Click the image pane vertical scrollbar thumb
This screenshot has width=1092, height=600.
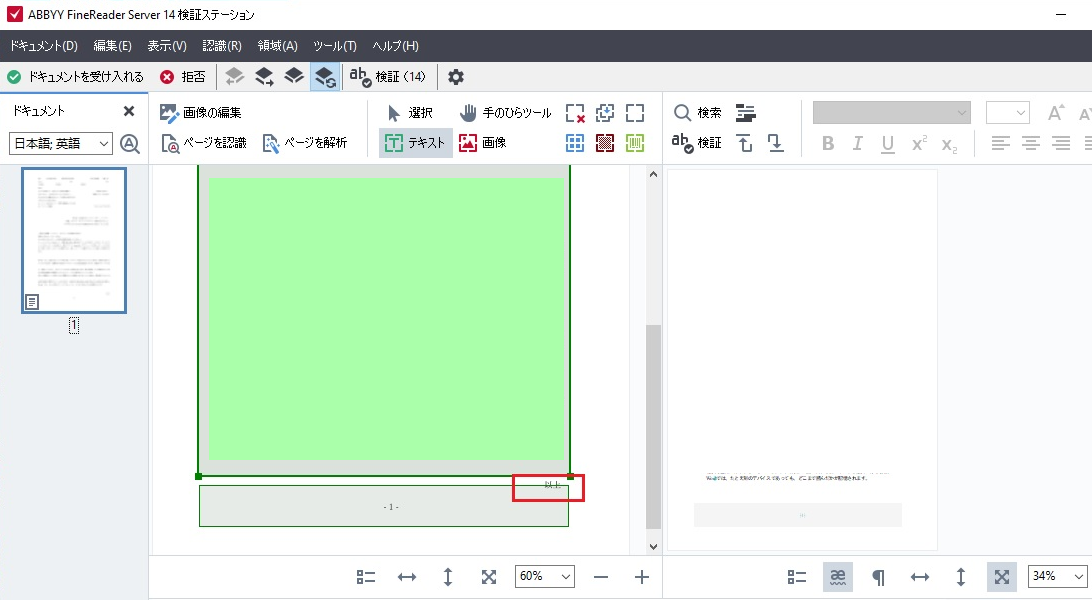pos(653,426)
